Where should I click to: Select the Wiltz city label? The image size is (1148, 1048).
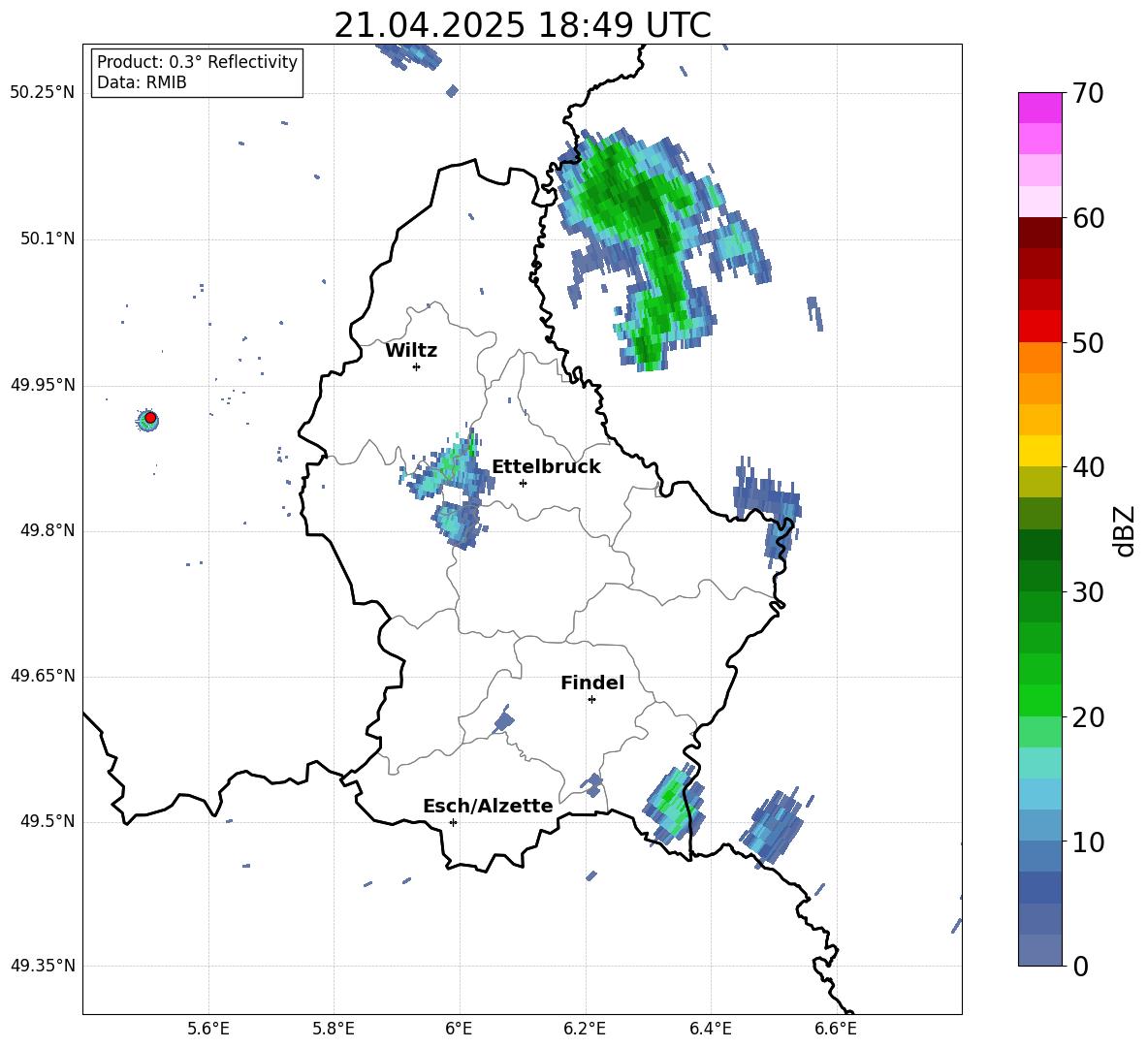click(411, 351)
